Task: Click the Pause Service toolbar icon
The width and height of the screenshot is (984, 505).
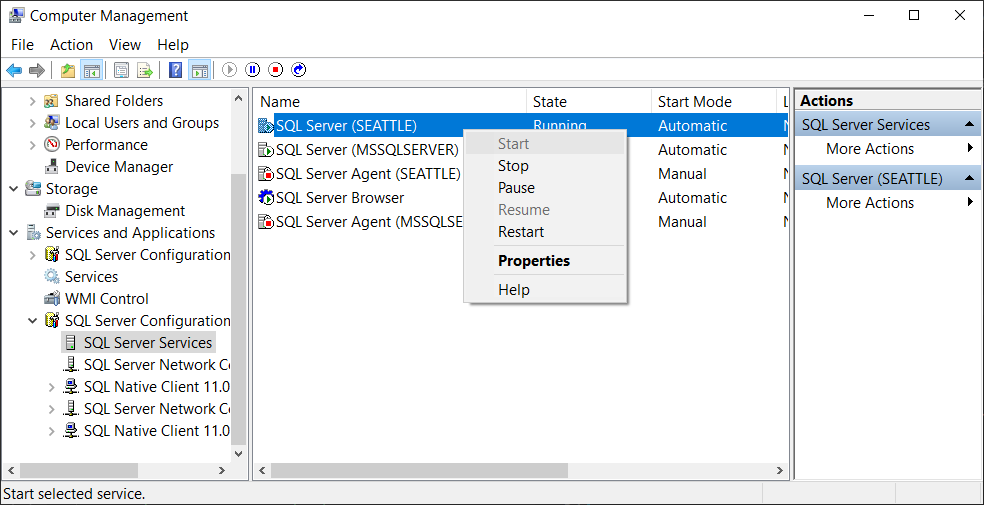Action: [x=253, y=70]
